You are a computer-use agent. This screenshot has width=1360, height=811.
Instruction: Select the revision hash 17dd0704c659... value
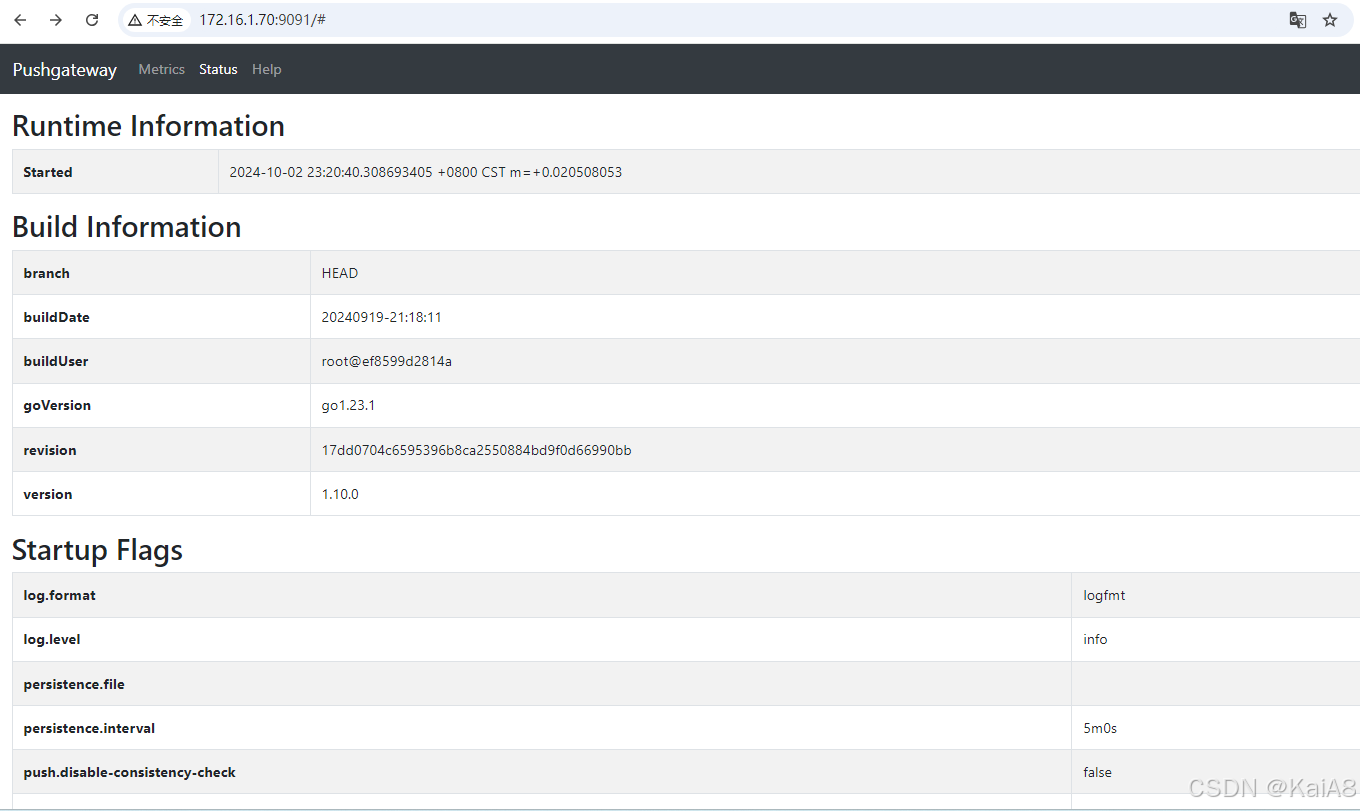(476, 450)
